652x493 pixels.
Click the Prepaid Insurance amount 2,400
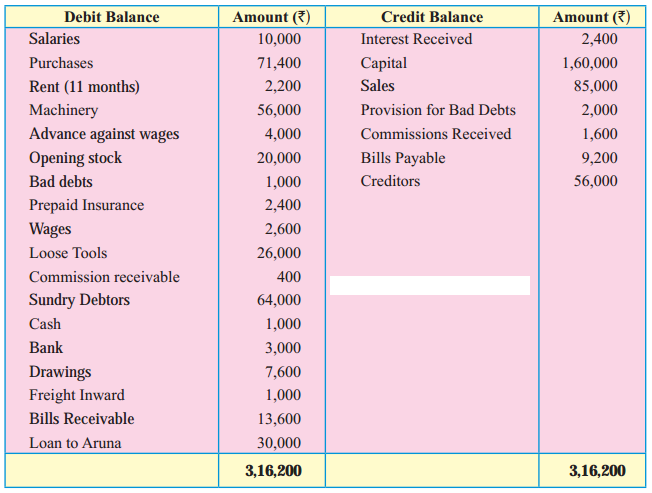283,205
